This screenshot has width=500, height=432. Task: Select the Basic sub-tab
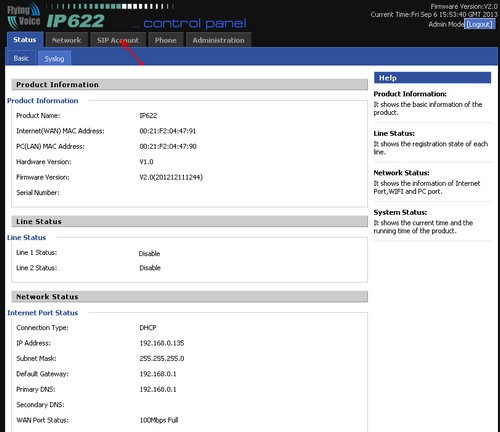pos(21,58)
